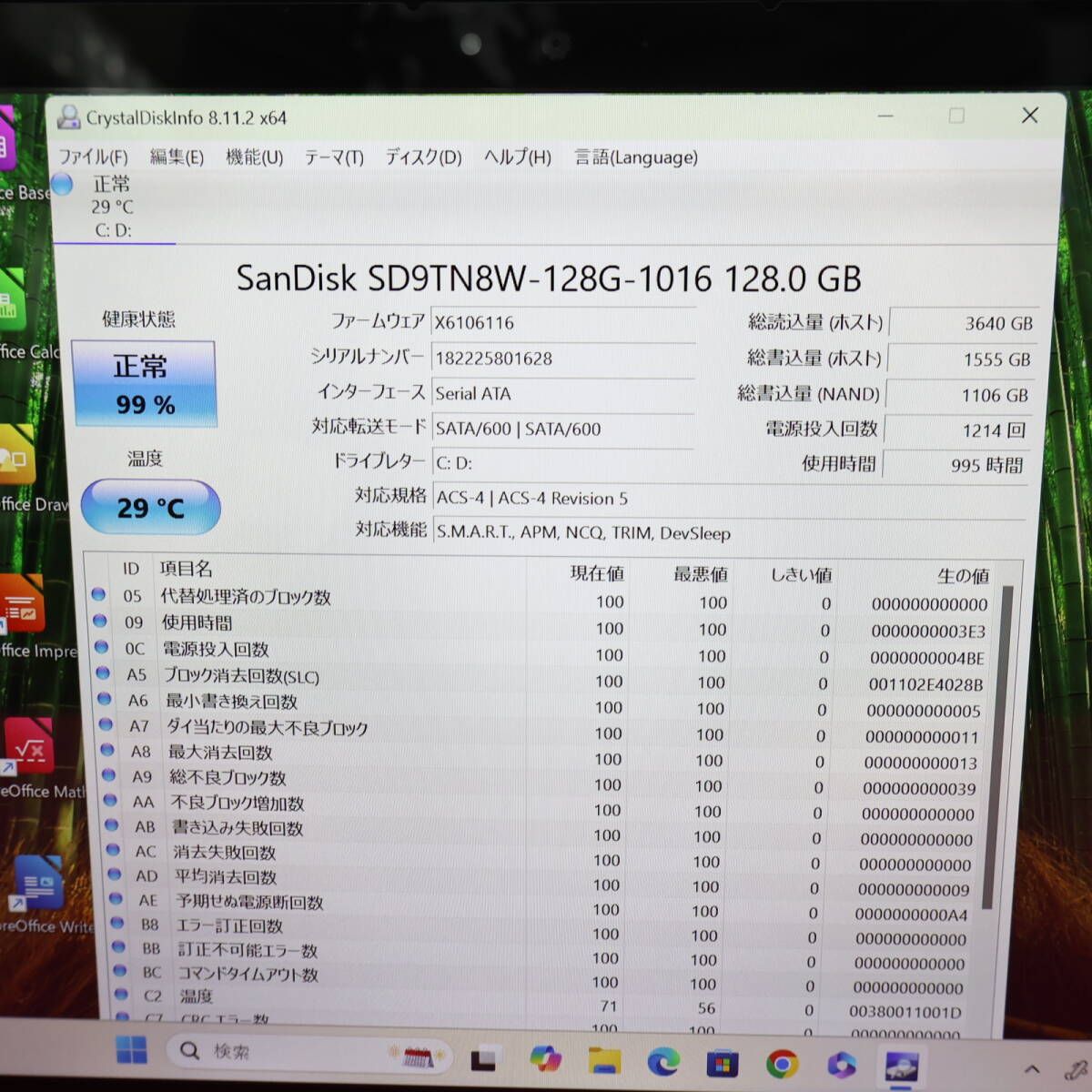Open the ヘルプ(H) menu

[x=517, y=157]
